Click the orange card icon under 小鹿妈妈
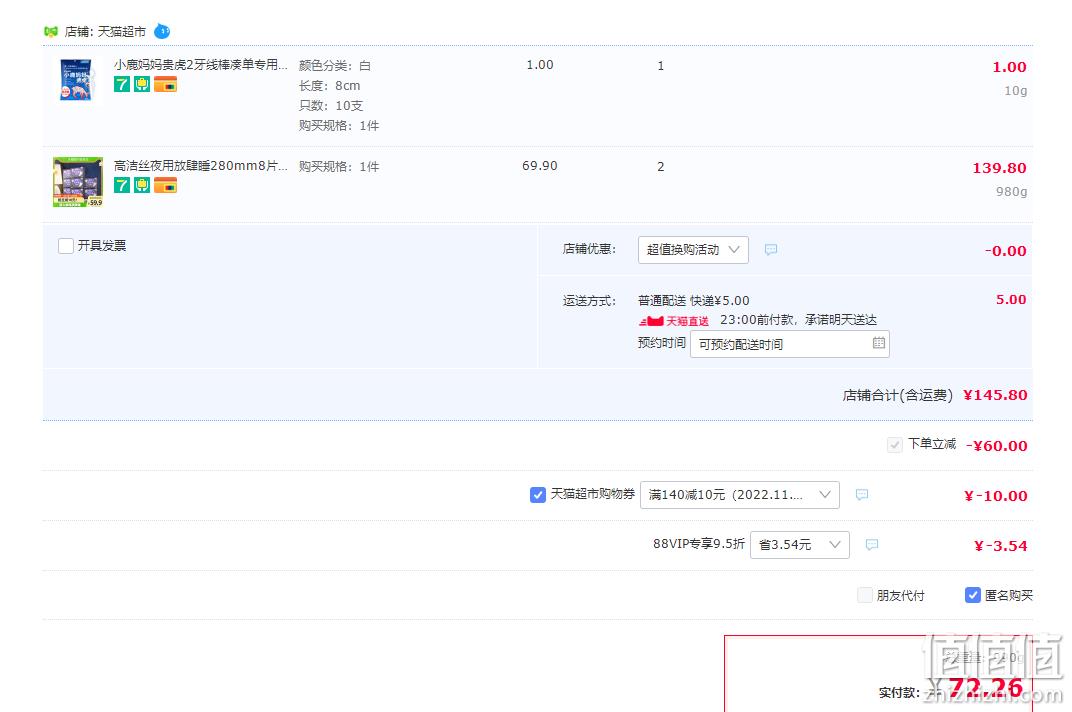The image size is (1072, 712). [x=165, y=84]
